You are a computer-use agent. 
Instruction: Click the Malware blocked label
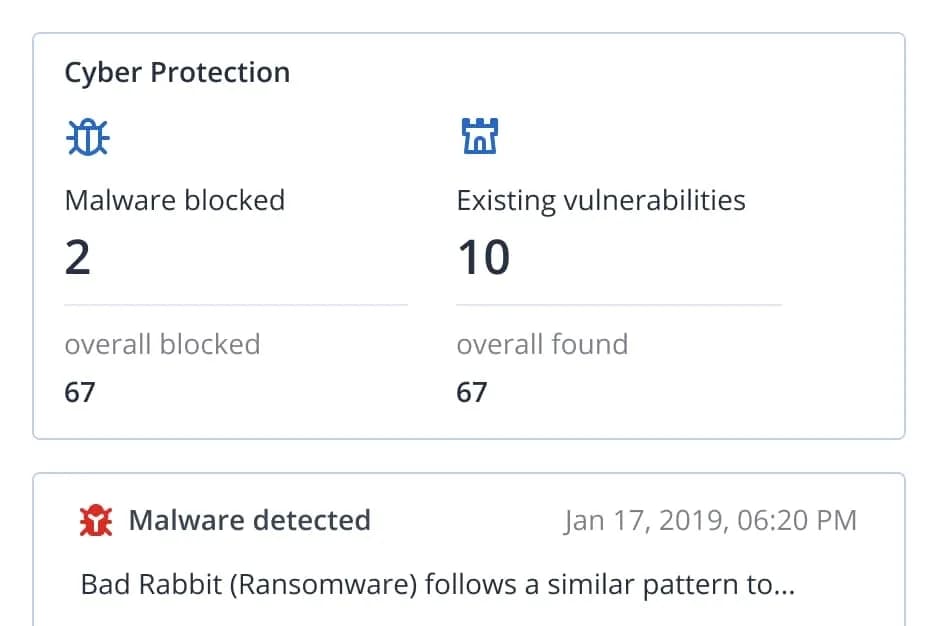click(175, 200)
